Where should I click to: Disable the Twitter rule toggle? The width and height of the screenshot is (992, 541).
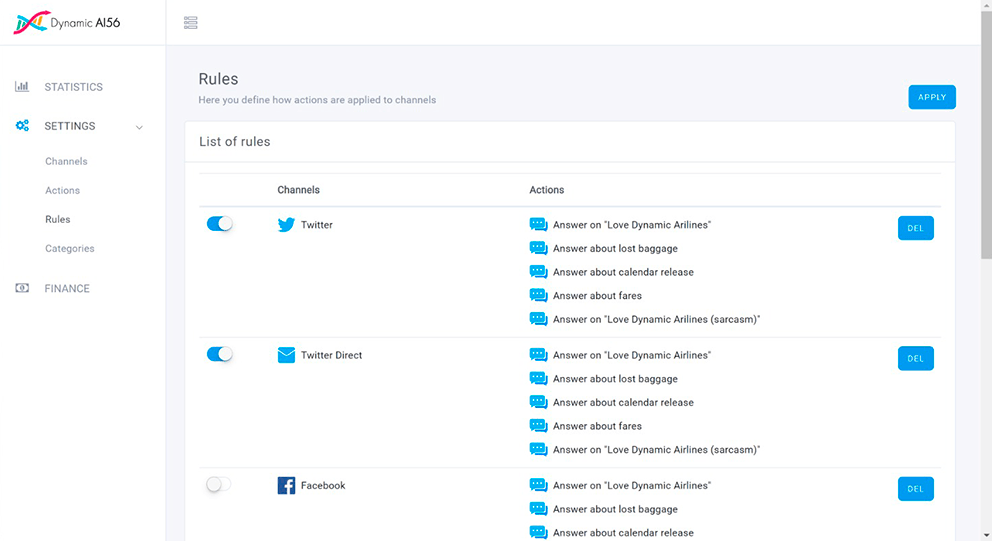219,224
